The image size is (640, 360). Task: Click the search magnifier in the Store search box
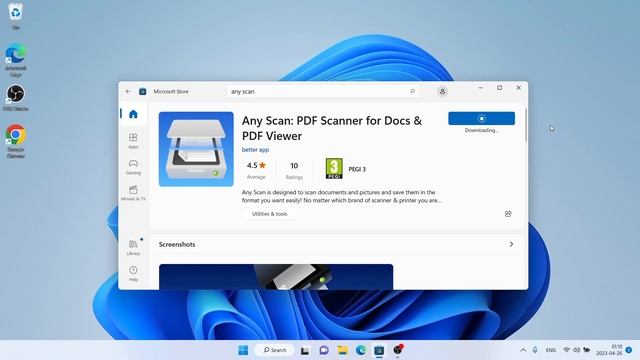(413, 91)
